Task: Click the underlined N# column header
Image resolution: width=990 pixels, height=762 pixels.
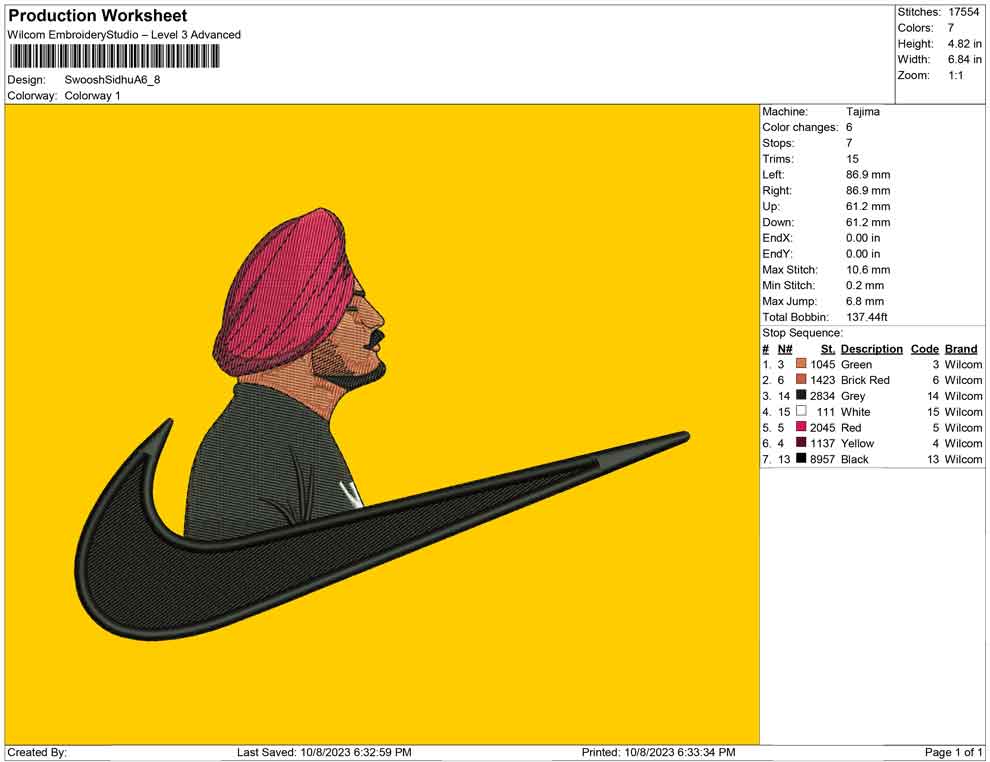Action: pyautogui.click(x=785, y=349)
